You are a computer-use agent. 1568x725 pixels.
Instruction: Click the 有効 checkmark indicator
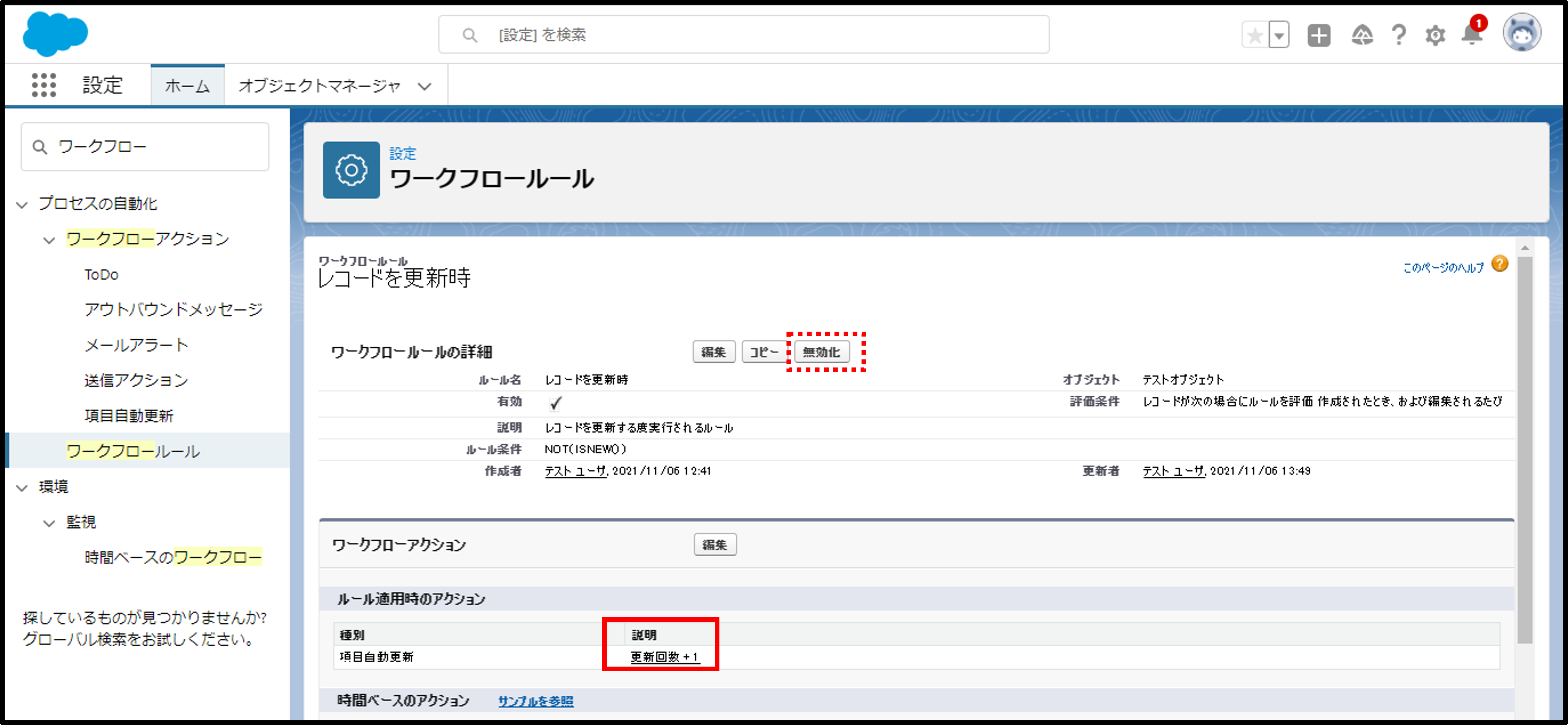tap(554, 403)
